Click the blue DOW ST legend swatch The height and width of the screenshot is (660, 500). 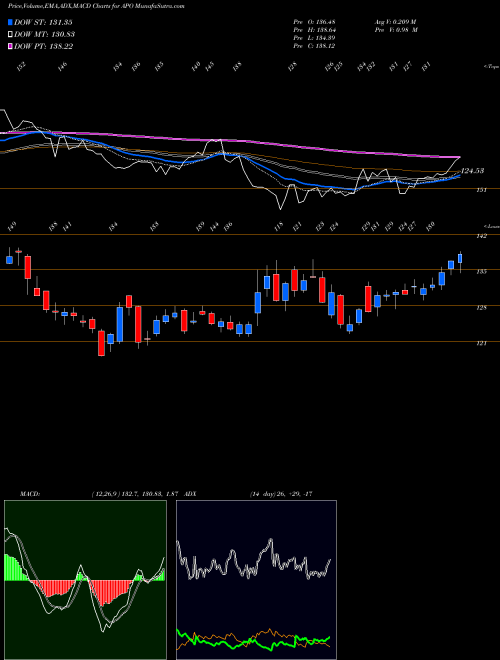(x=10, y=22)
